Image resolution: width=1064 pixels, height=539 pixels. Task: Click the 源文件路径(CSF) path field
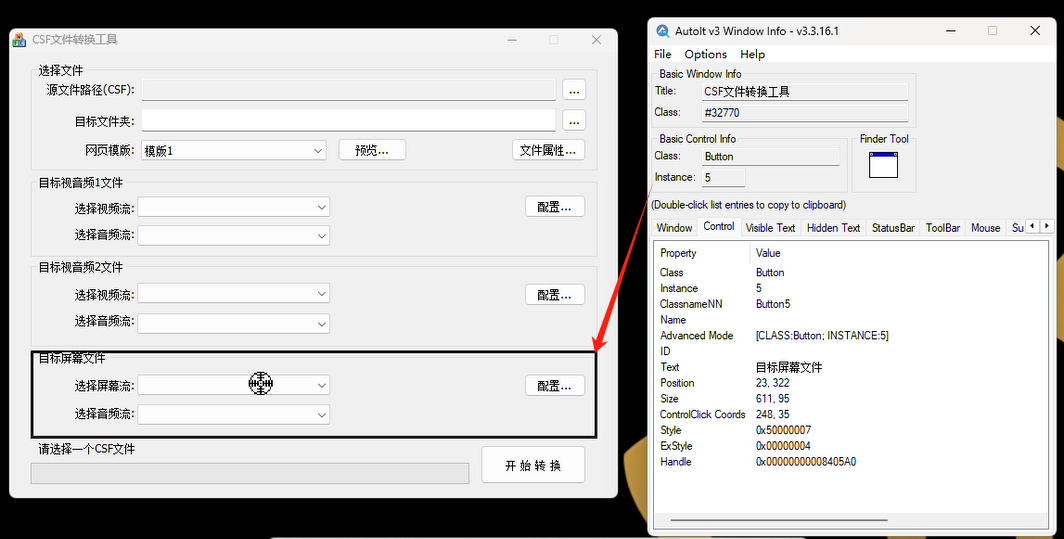pos(349,90)
